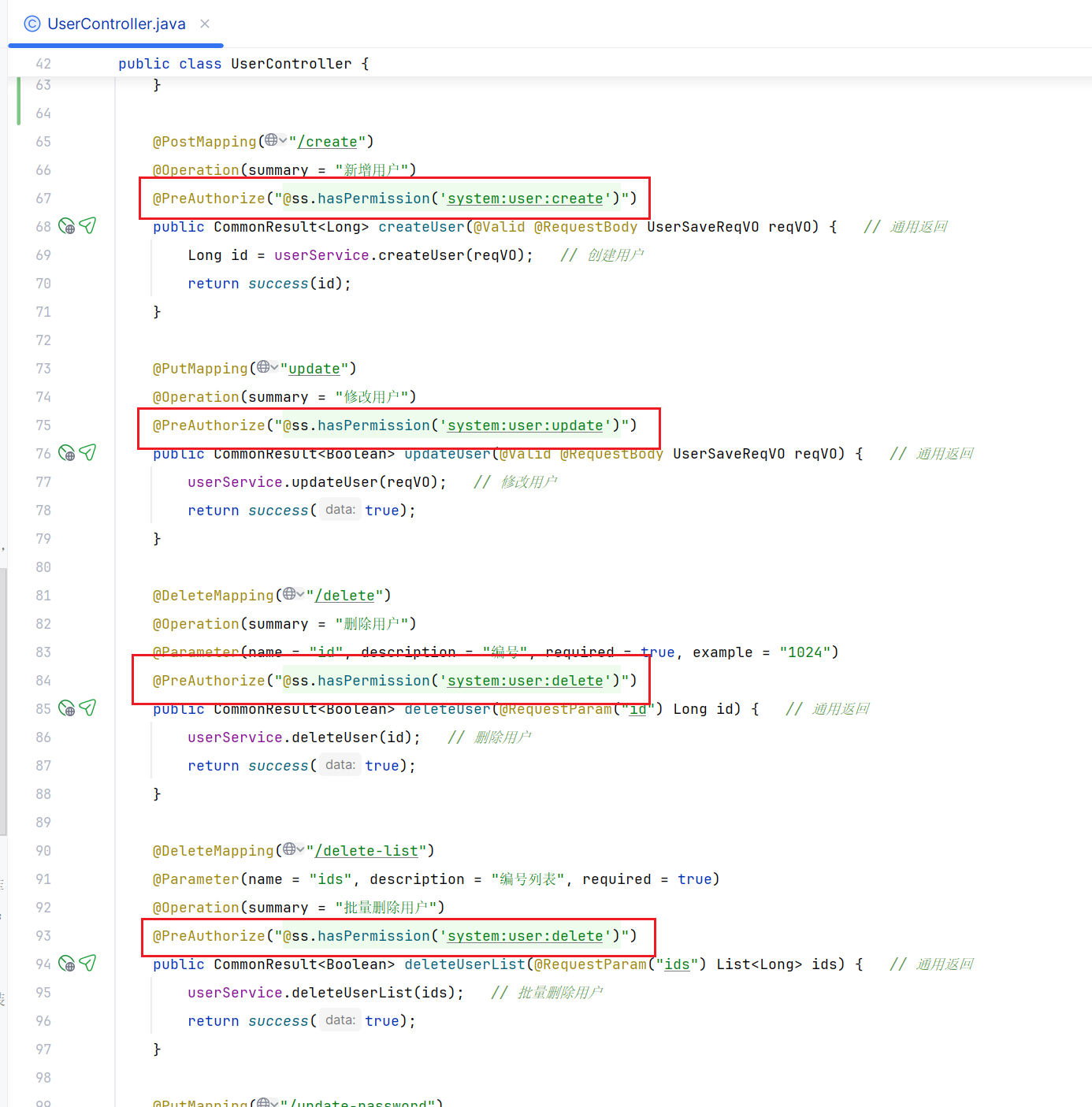Click the endpoint globe gutter icon on line 85
The height and width of the screenshot is (1107, 1092).
[x=67, y=709]
